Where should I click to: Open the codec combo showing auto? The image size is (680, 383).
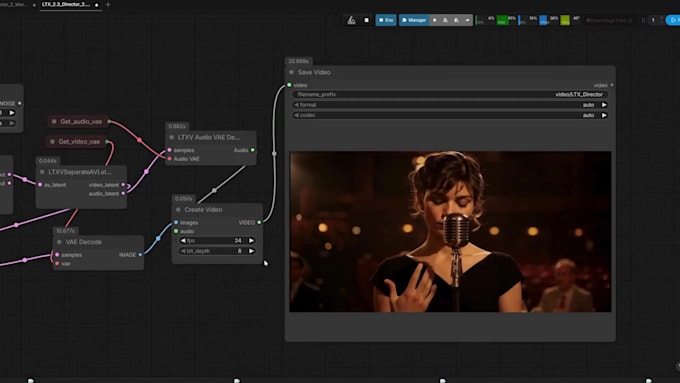click(x=450, y=115)
